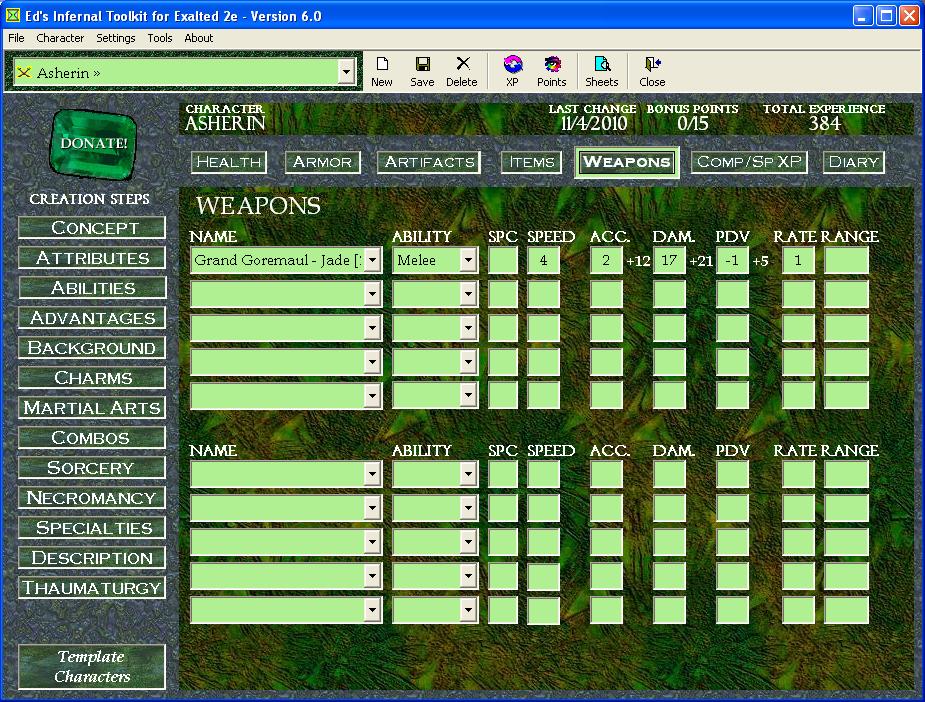Click the Damage field showing 17
The width and height of the screenshot is (925, 702).
coord(669,260)
